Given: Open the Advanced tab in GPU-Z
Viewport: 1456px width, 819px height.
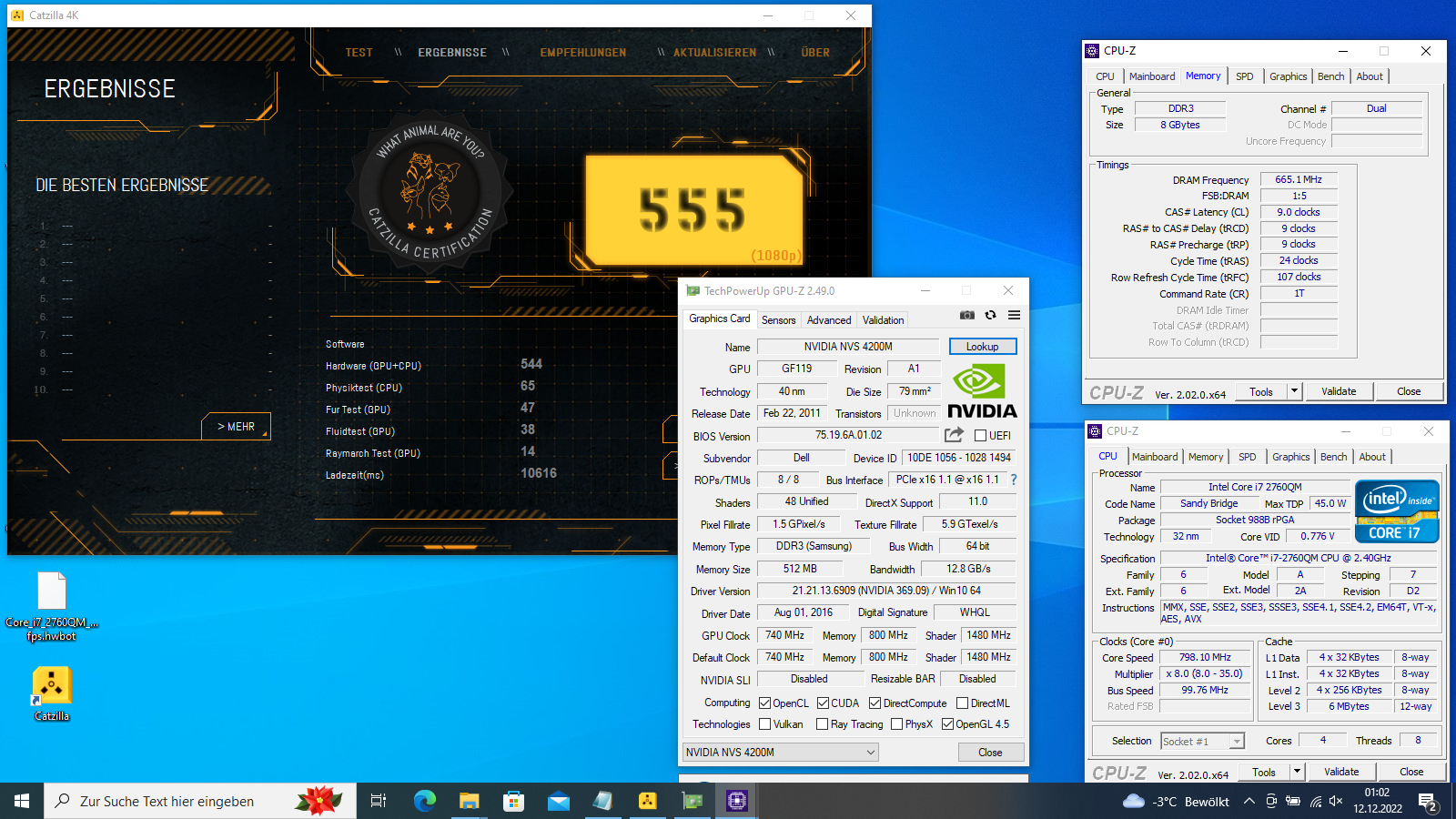Looking at the screenshot, I should click(829, 319).
